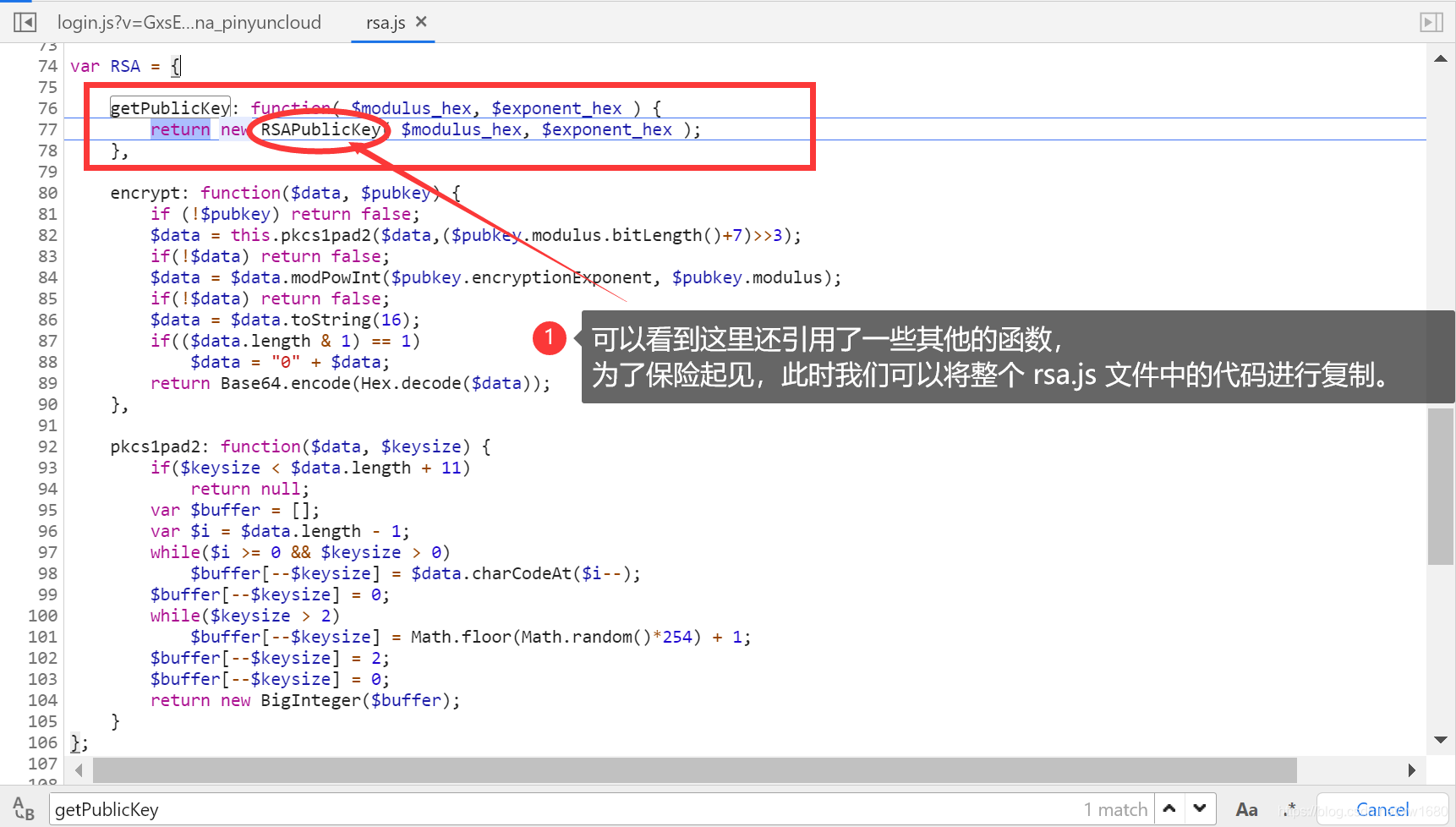Click 'modPowInt' call on line 84
The width and height of the screenshot is (1456, 827).
click(336, 277)
